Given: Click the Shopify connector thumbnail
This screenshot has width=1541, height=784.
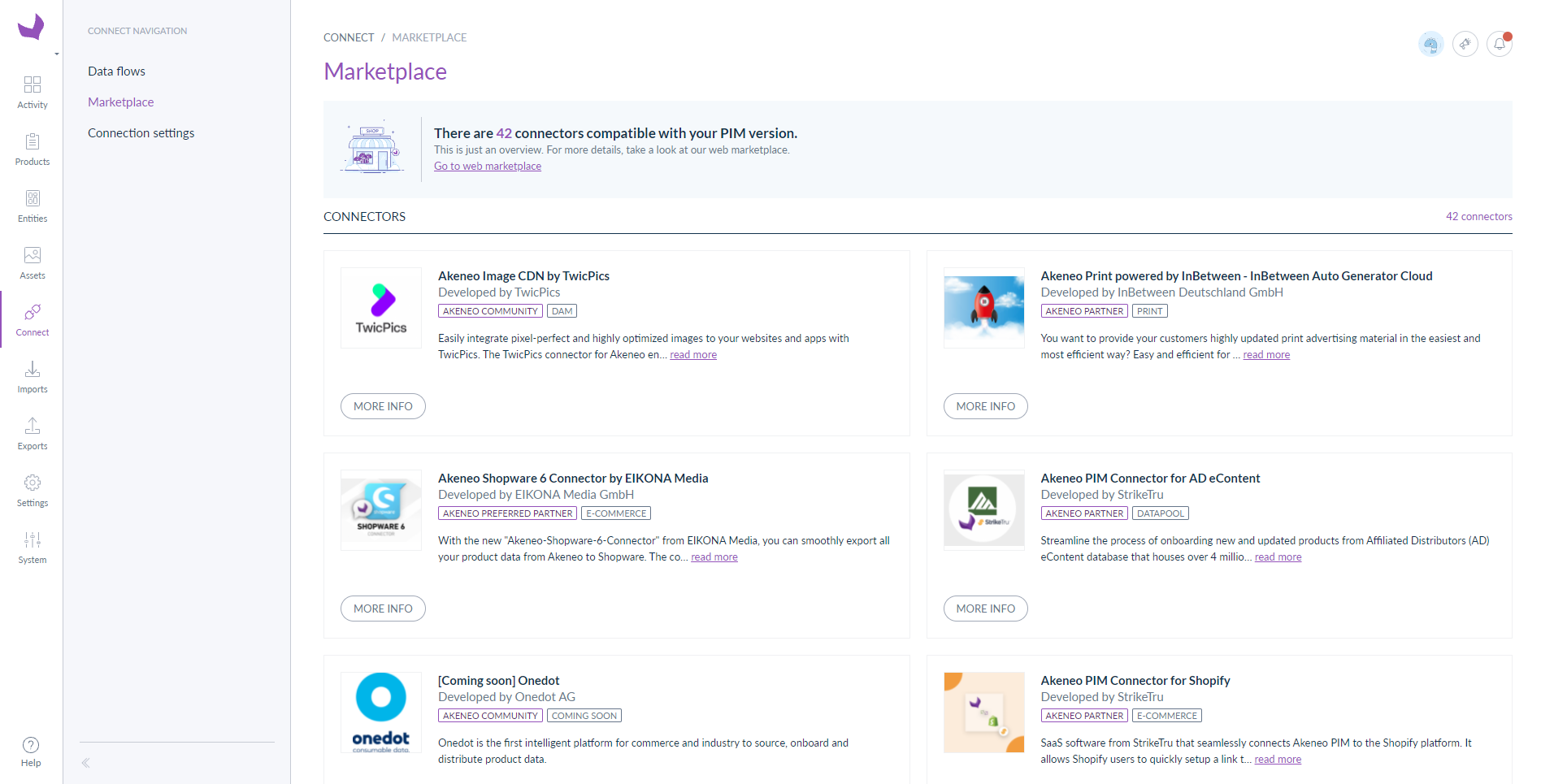Looking at the screenshot, I should tap(984, 713).
